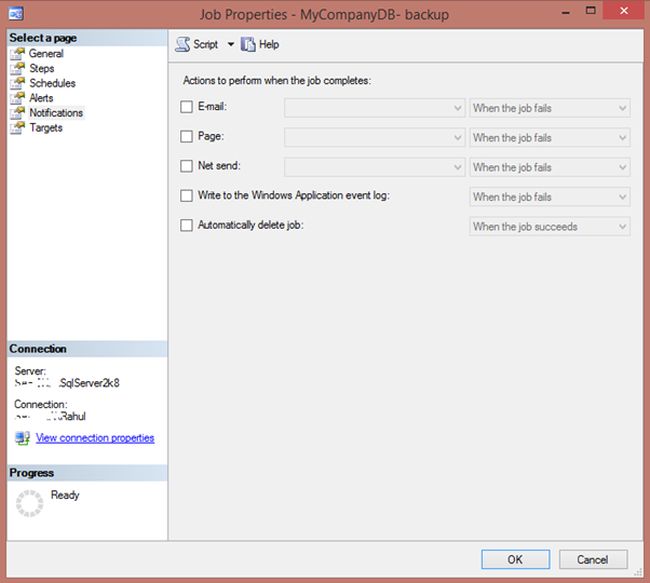Click the Help button label
Viewport: 650px width, 583px height.
point(269,44)
